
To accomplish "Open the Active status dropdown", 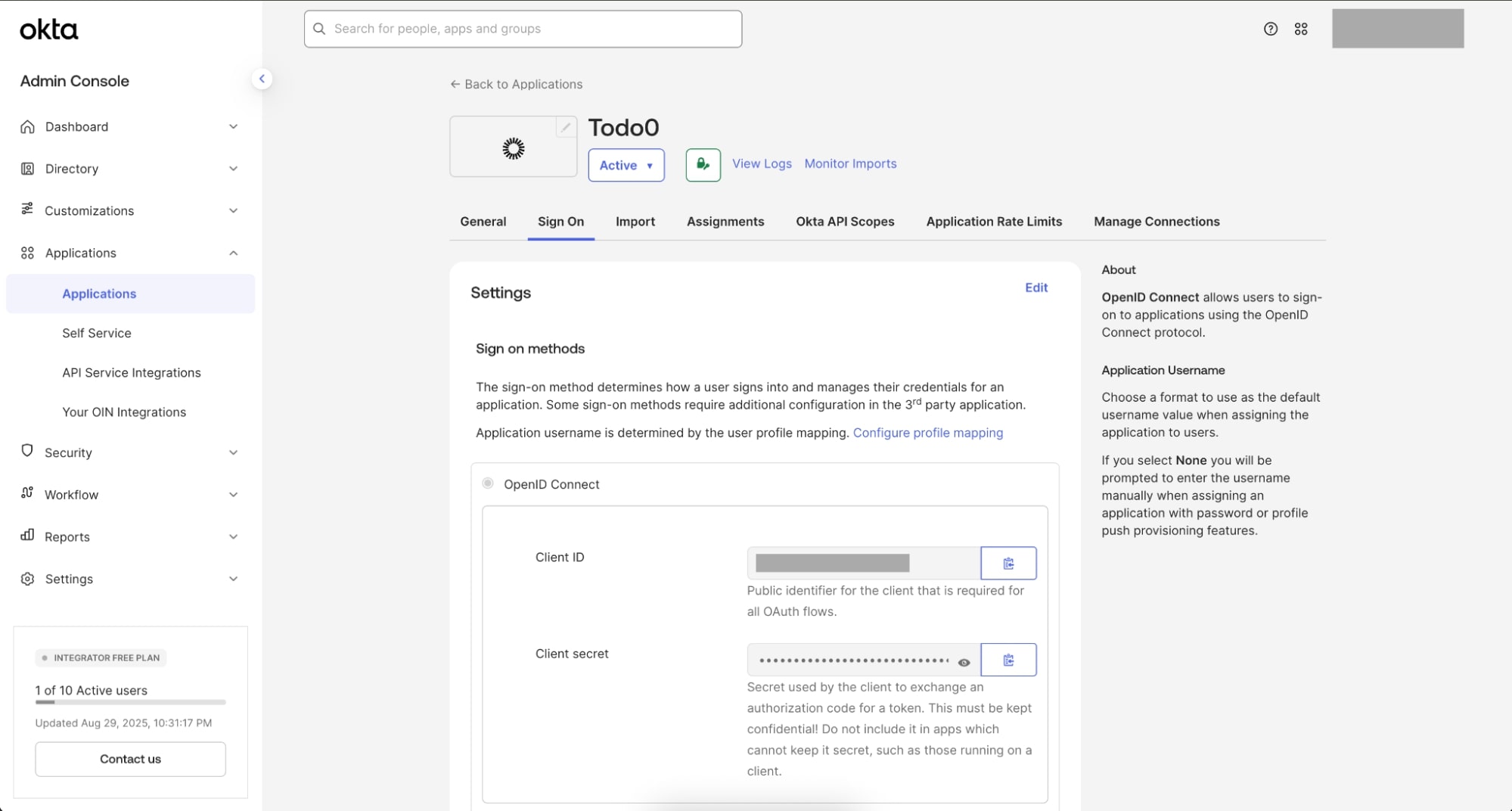I will (x=626, y=165).
